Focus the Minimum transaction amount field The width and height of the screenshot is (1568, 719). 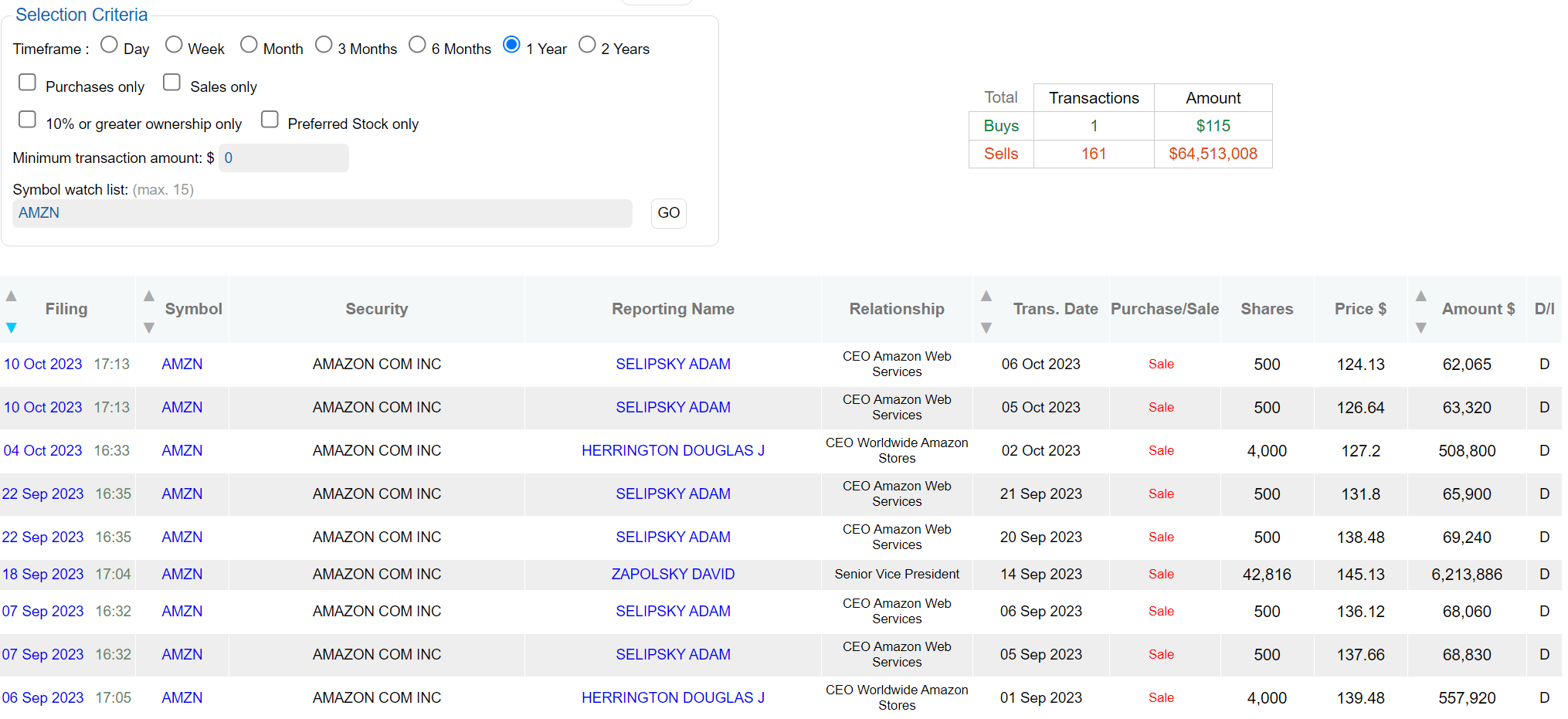(x=283, y=158)
